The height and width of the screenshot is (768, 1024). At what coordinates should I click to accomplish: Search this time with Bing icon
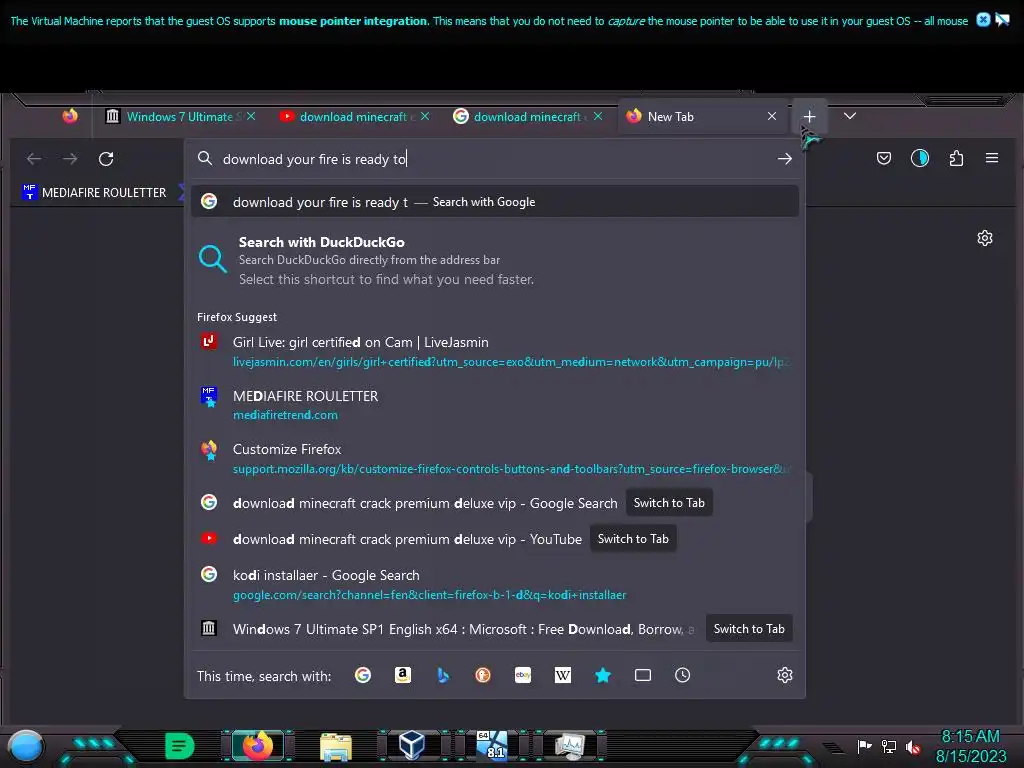[443, 675]
